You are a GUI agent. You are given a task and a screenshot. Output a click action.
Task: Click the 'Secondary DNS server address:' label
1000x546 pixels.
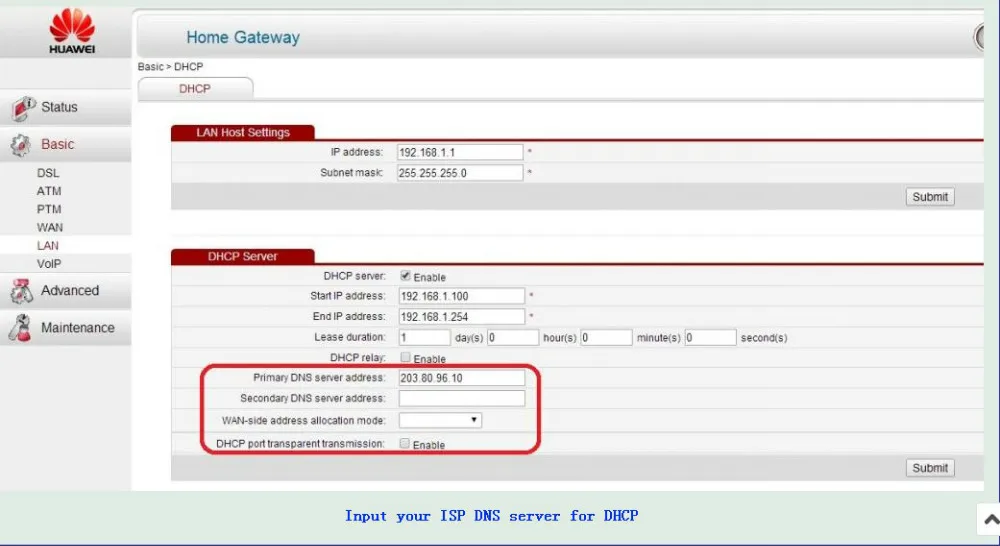312,398
